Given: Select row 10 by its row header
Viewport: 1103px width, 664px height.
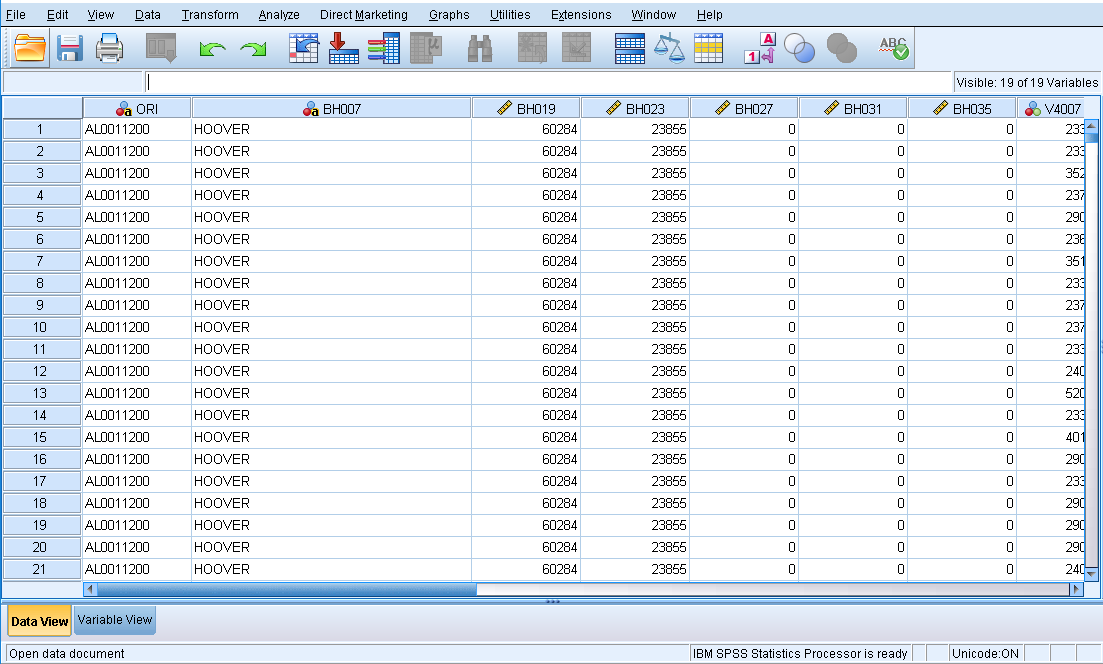Looking at the screenshot, I should point(41,327).
